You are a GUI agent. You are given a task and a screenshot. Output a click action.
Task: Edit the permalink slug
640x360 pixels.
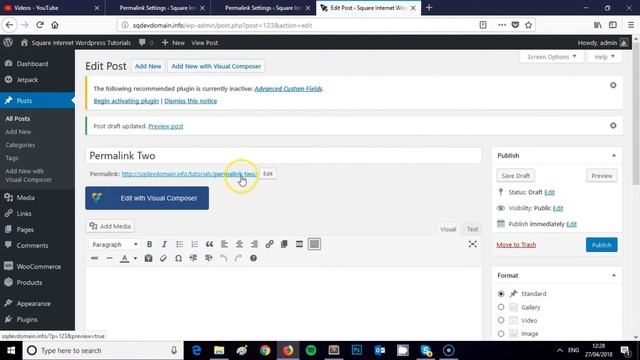pyautogui.click(x=268, y=173)
